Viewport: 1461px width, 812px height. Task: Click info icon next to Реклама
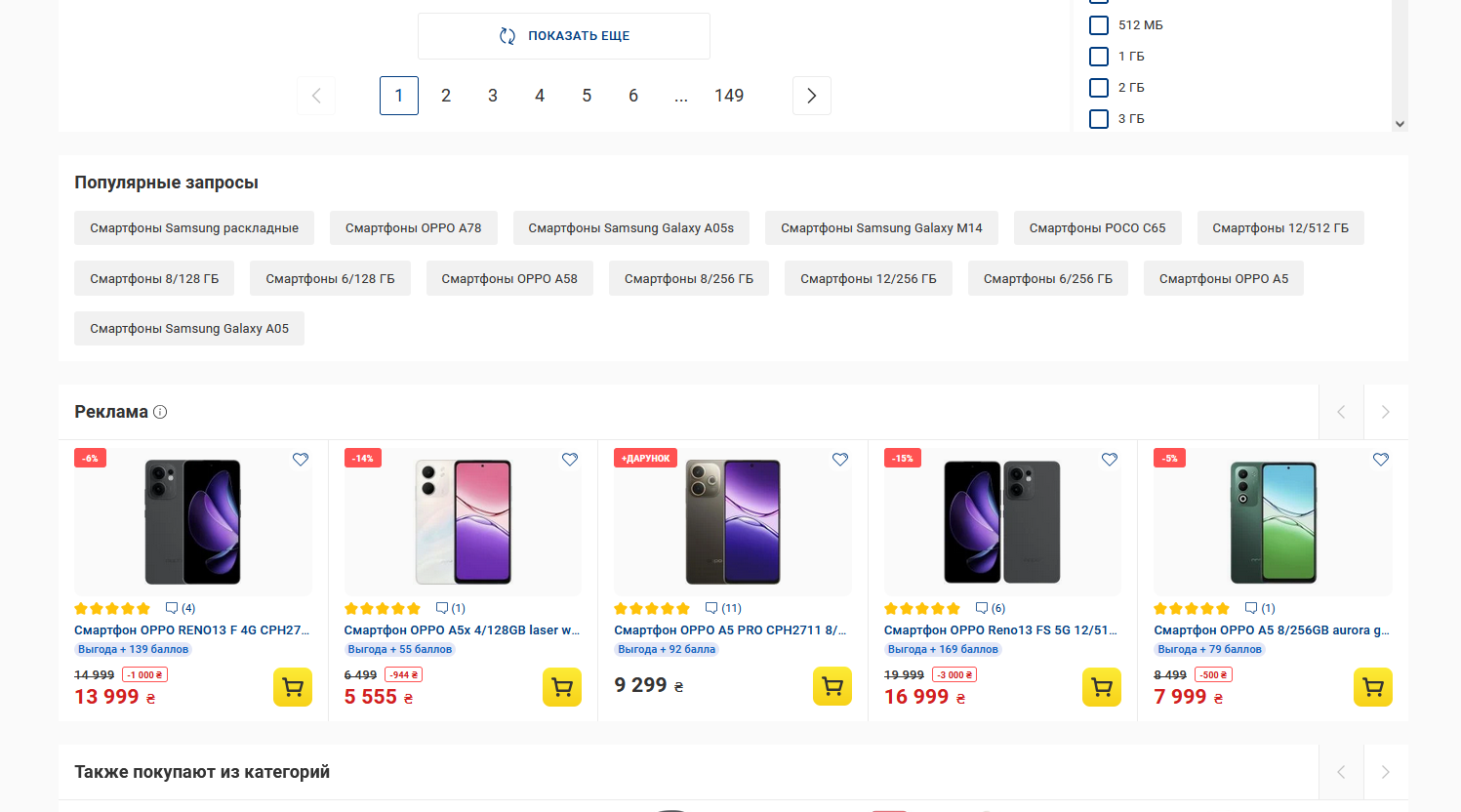coord(160,412)
